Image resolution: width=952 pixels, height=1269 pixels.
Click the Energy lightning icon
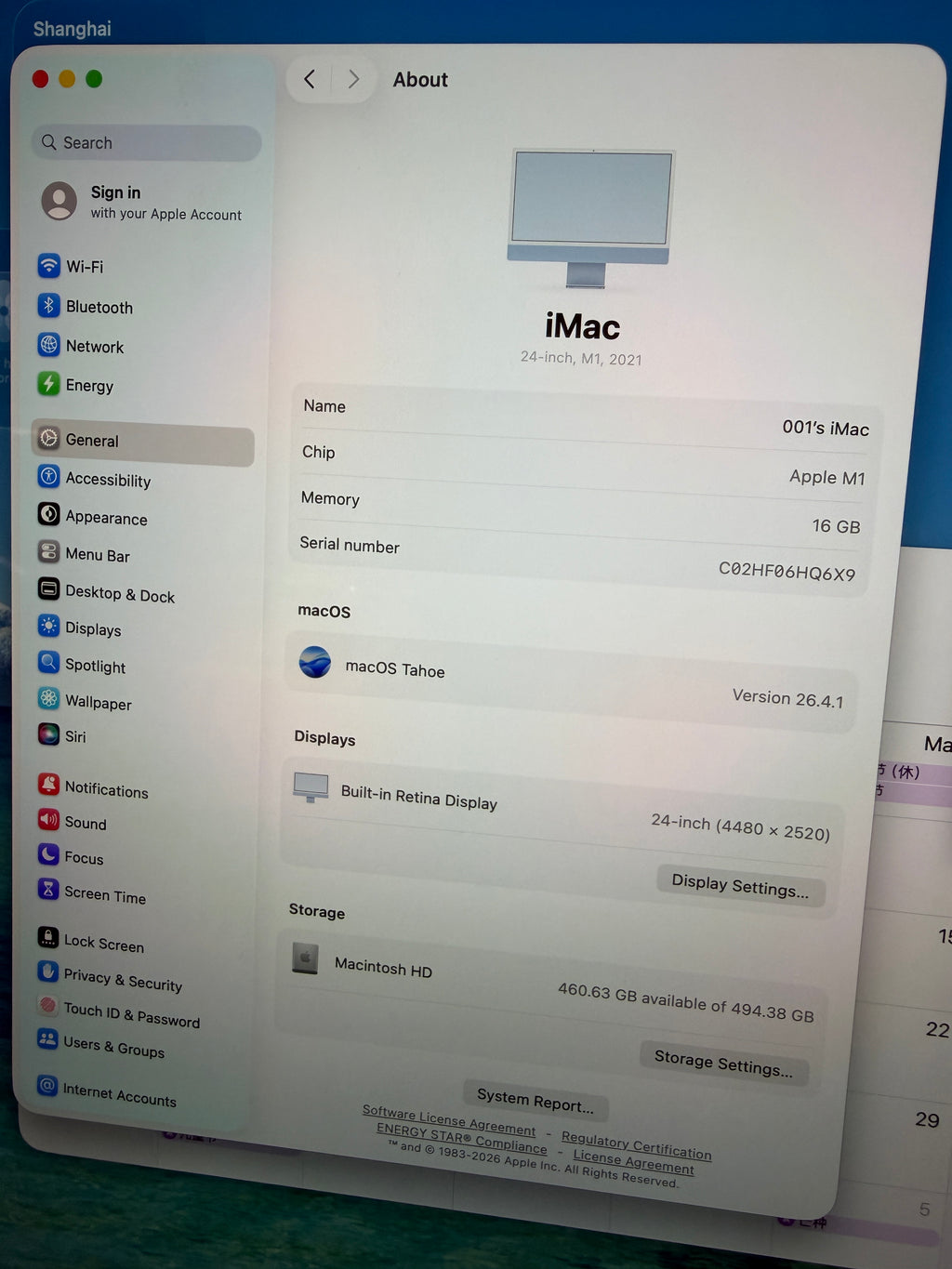point(49,384)
